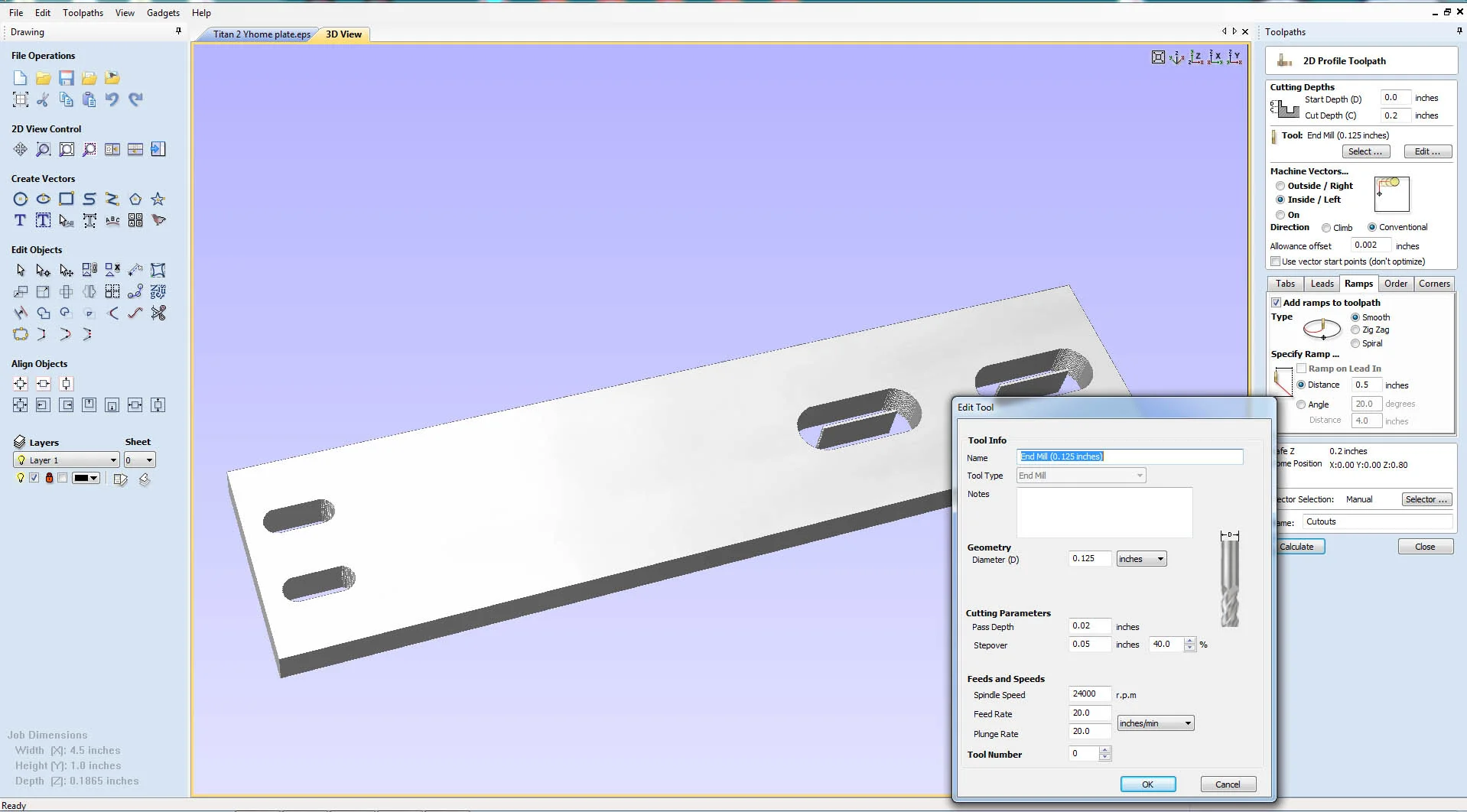
Task: Toggle Use vector start points checkbox
Action: pos(1276,261)
